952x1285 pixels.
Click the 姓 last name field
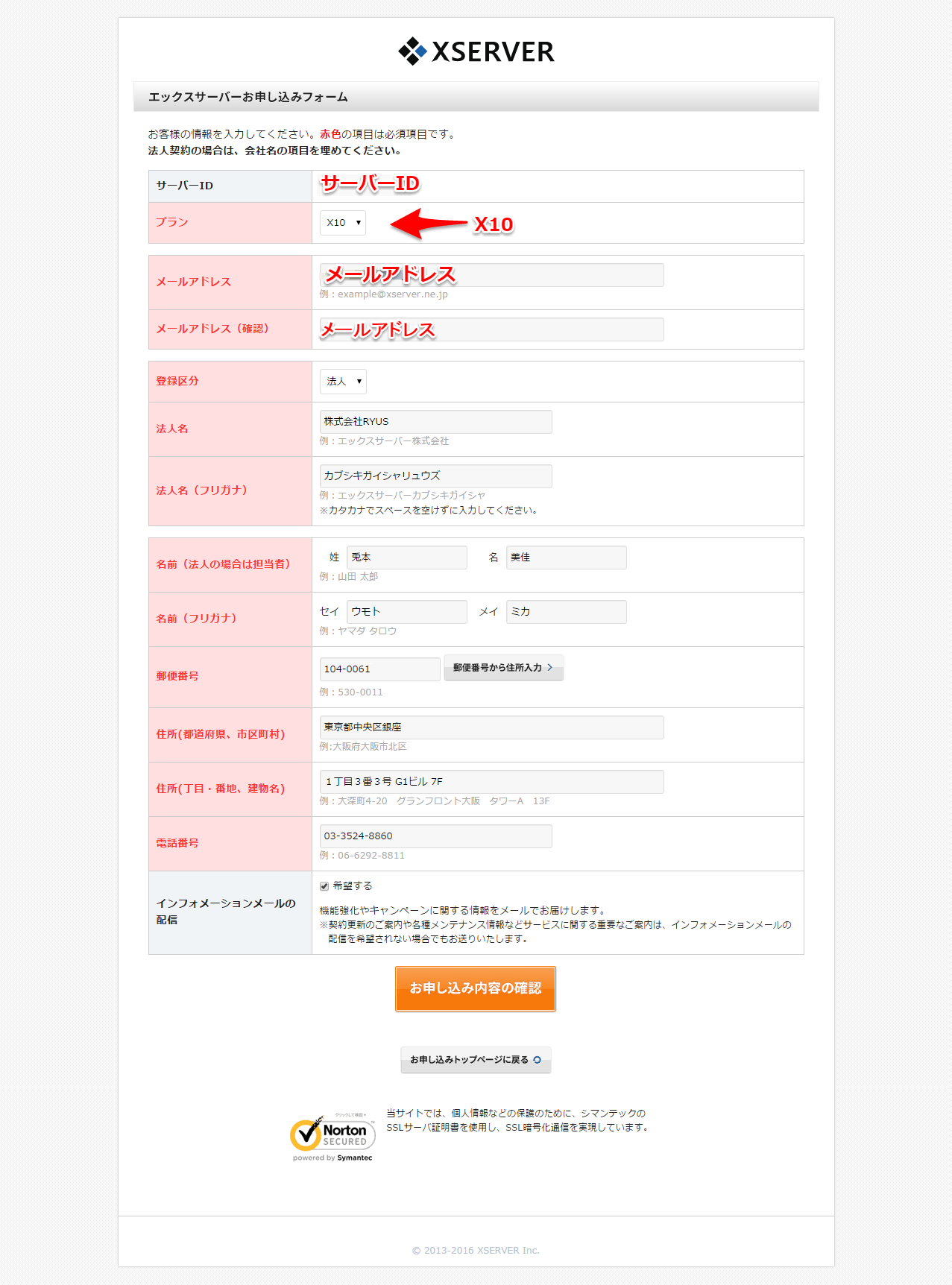[406, 558]
